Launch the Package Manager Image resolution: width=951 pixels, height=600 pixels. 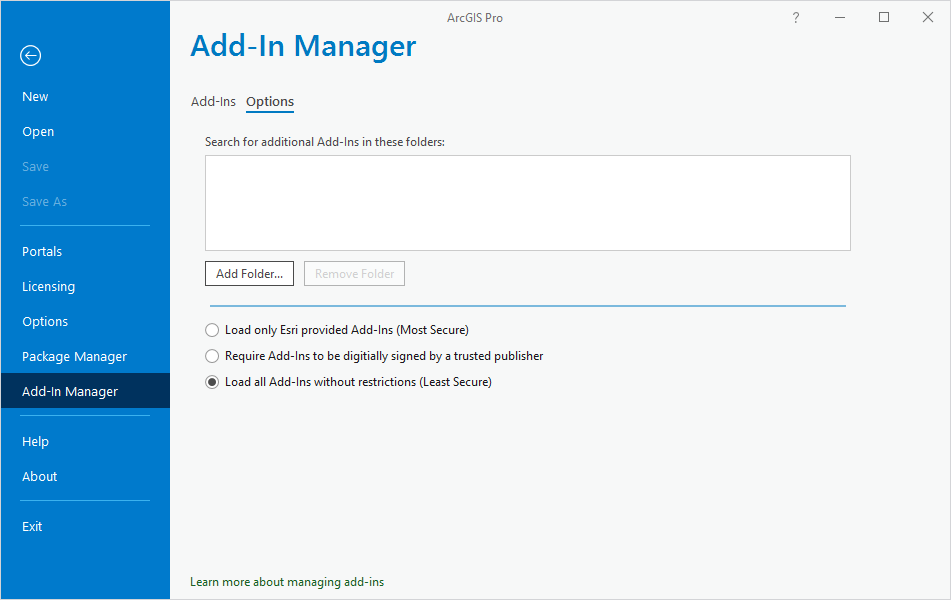[74, 356]
